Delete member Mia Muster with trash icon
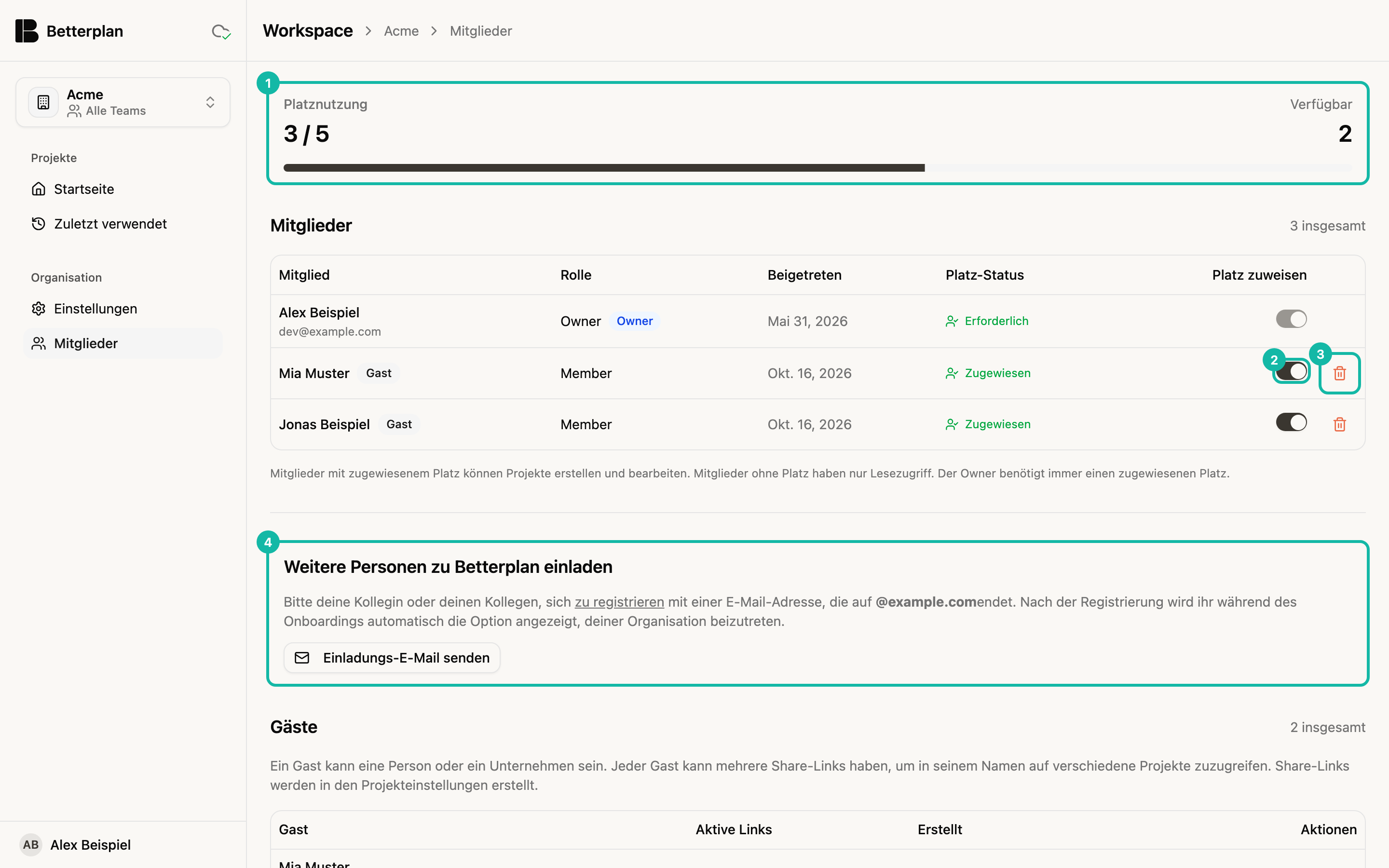The height and width of the screenshot is (868, 1389). point(1340,373)
